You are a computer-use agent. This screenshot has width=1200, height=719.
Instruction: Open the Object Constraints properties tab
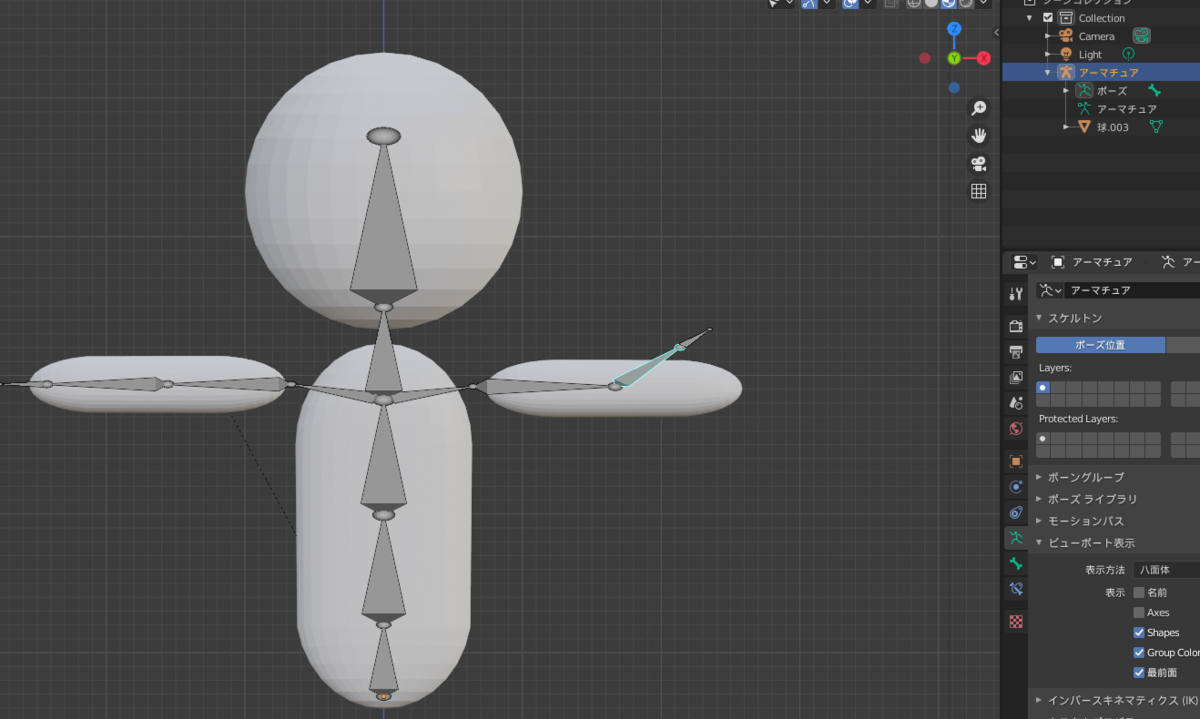pyautogui.click(x=1016, y=512)
